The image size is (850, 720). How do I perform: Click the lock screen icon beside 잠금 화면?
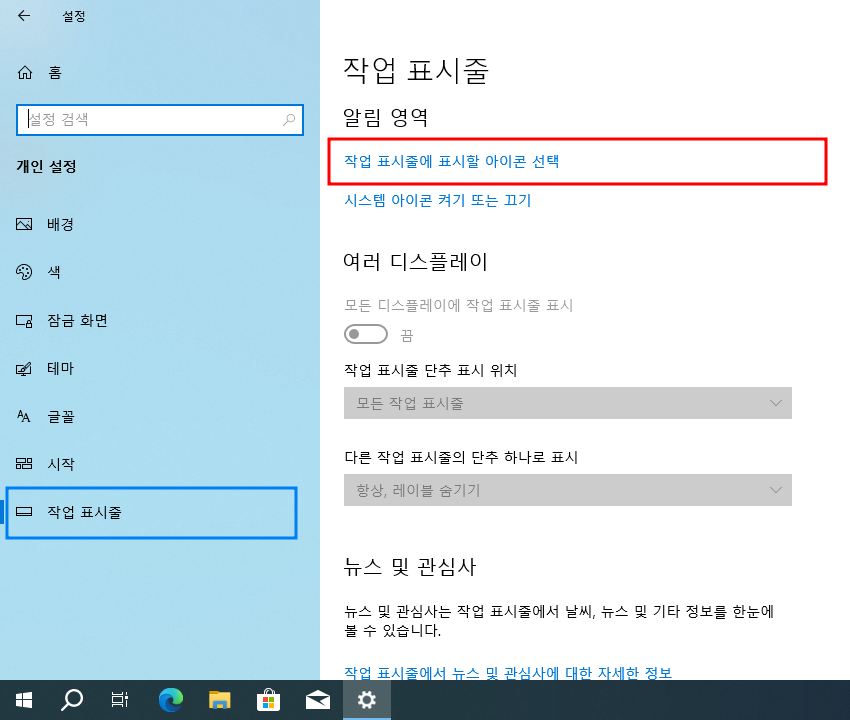(x=24, y=321)
